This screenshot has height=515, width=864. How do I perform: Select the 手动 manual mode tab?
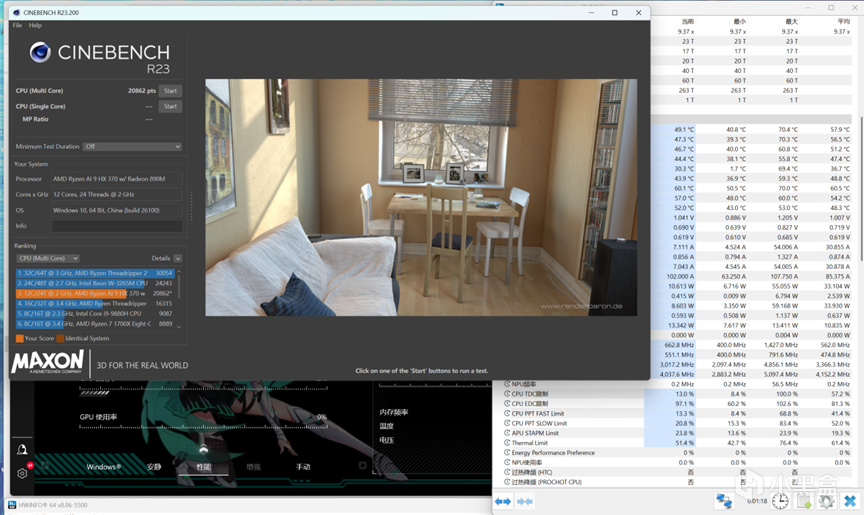tap(303, 467)
